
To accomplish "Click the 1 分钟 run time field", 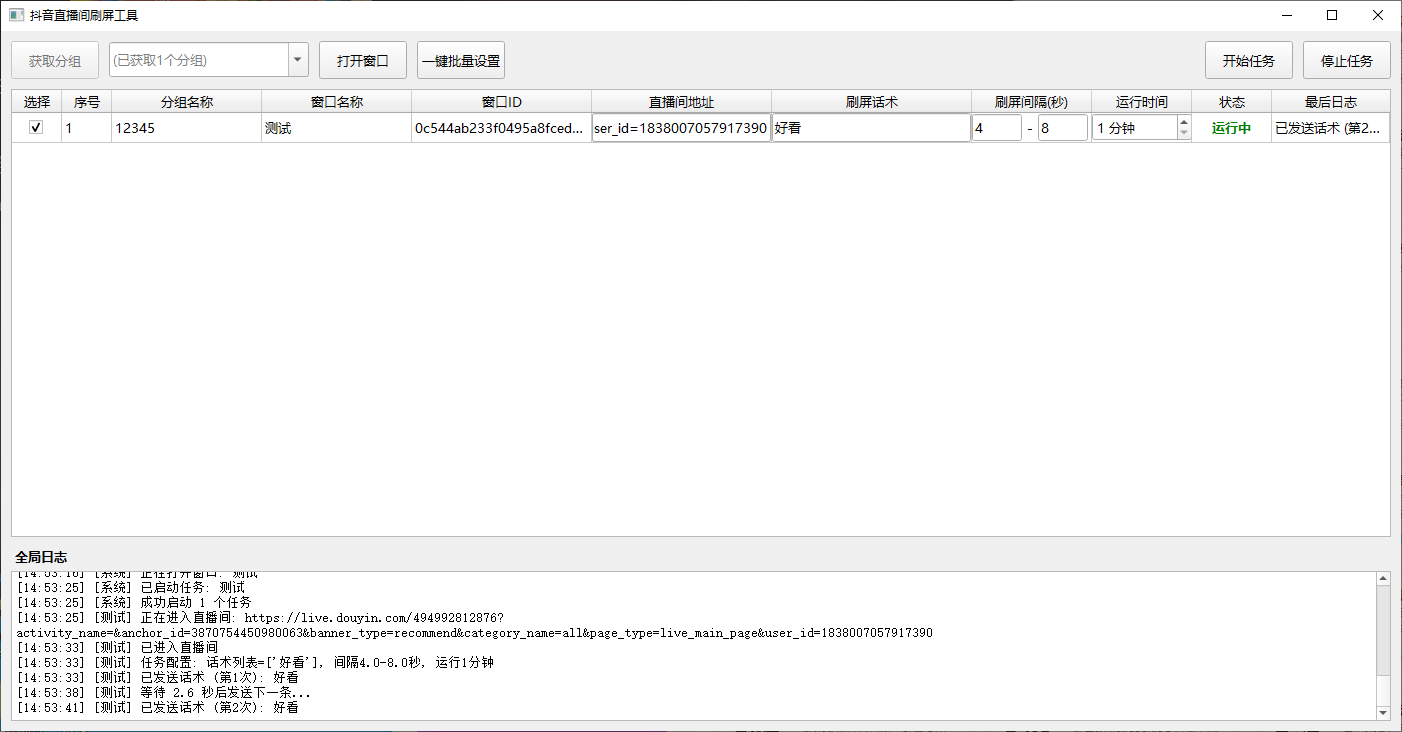I will pos(1135,128).
